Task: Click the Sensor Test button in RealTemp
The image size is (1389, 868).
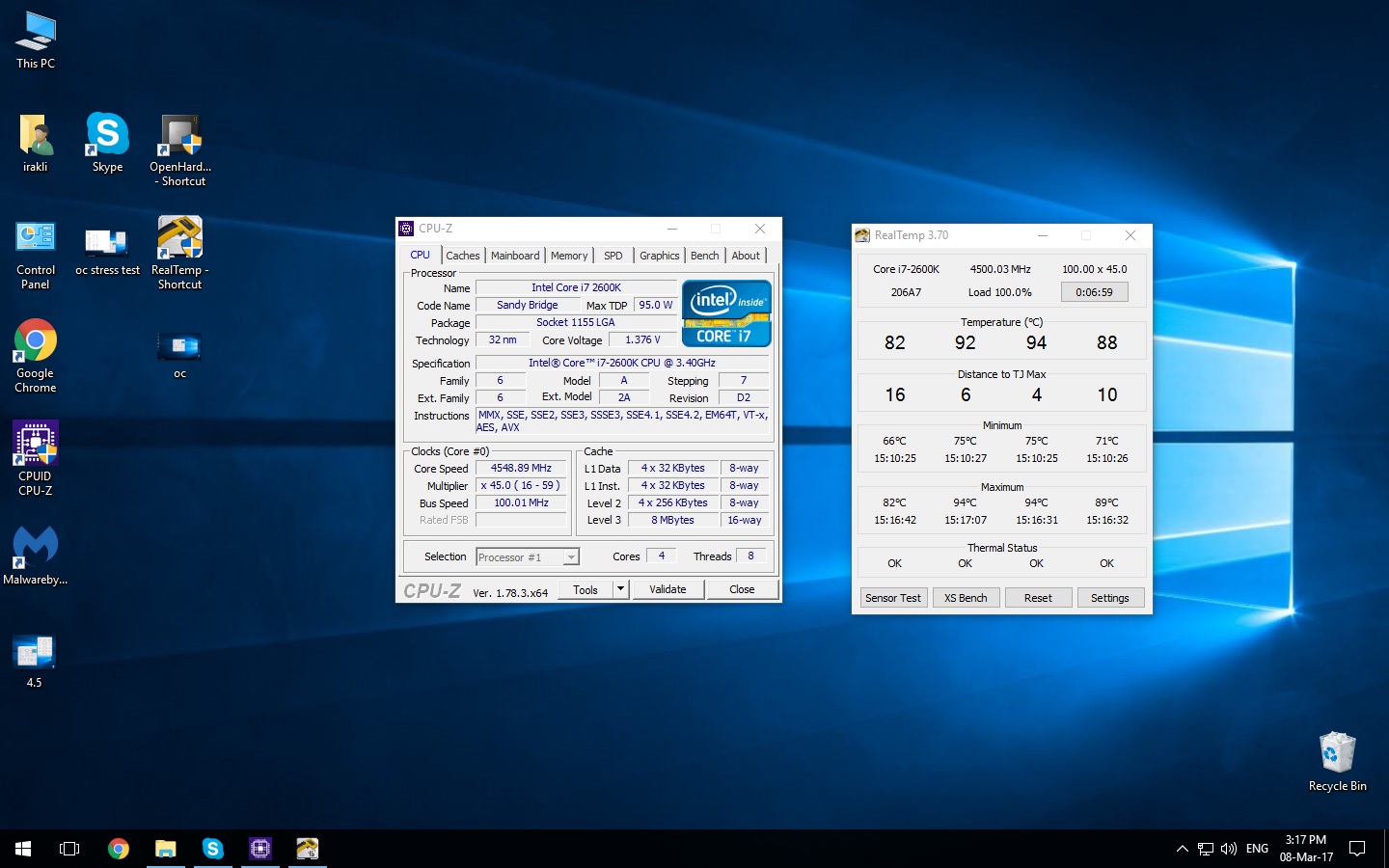Action: click(x=893, y=598)
